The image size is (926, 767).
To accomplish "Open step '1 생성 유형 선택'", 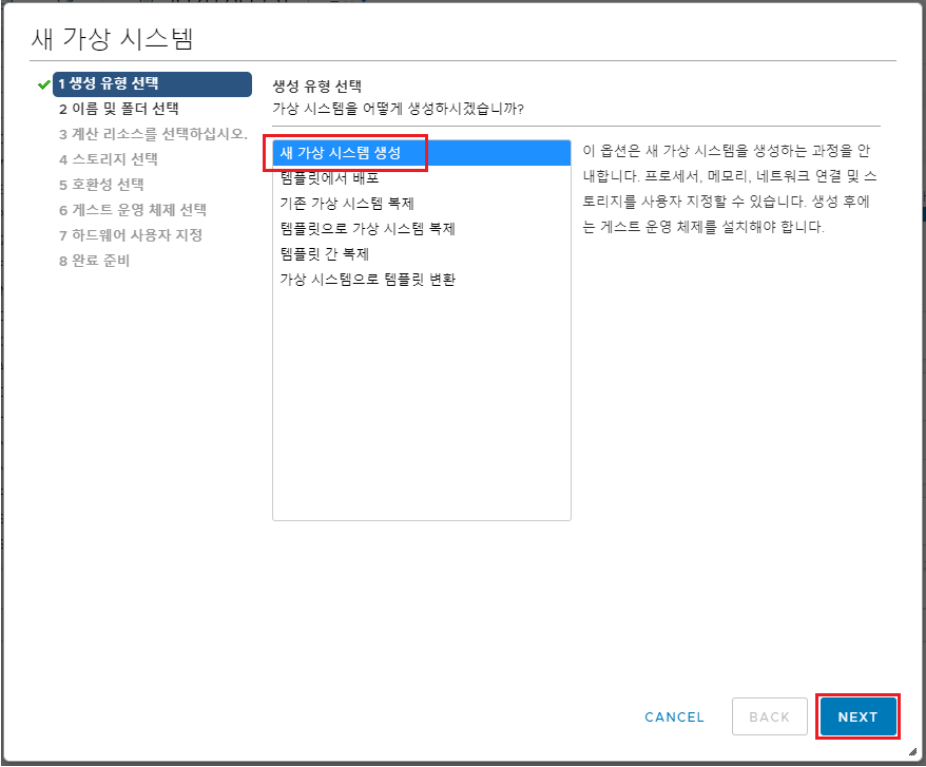I will pos(152,84).
